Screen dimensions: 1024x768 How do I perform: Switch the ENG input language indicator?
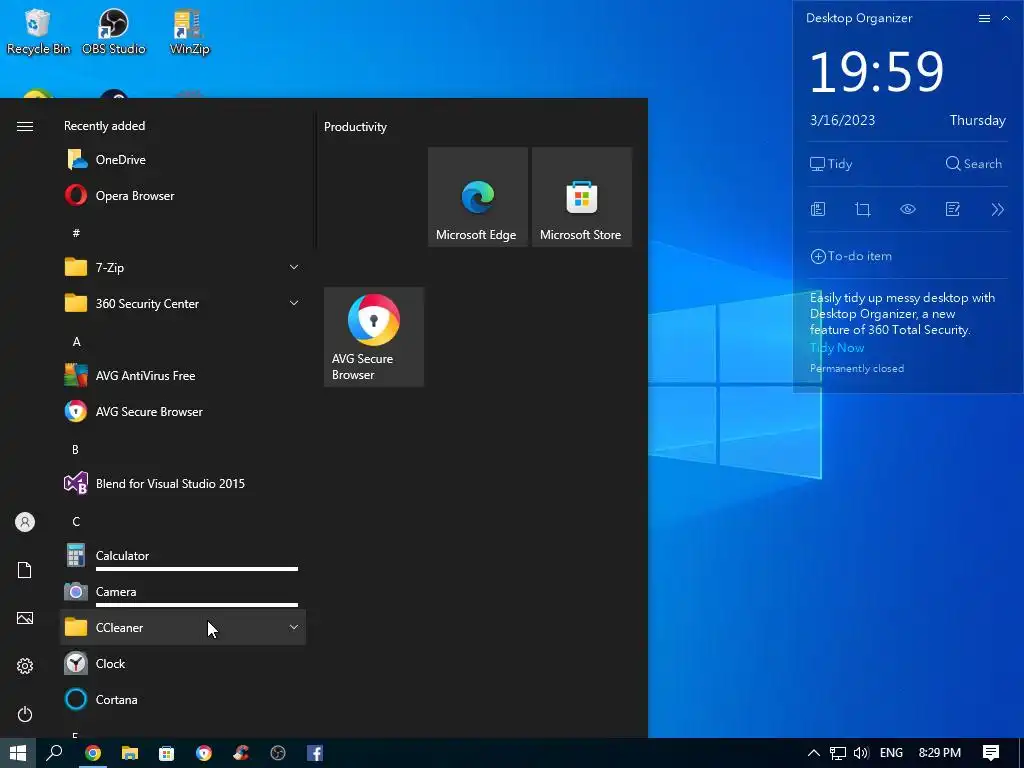coord(891,753)
